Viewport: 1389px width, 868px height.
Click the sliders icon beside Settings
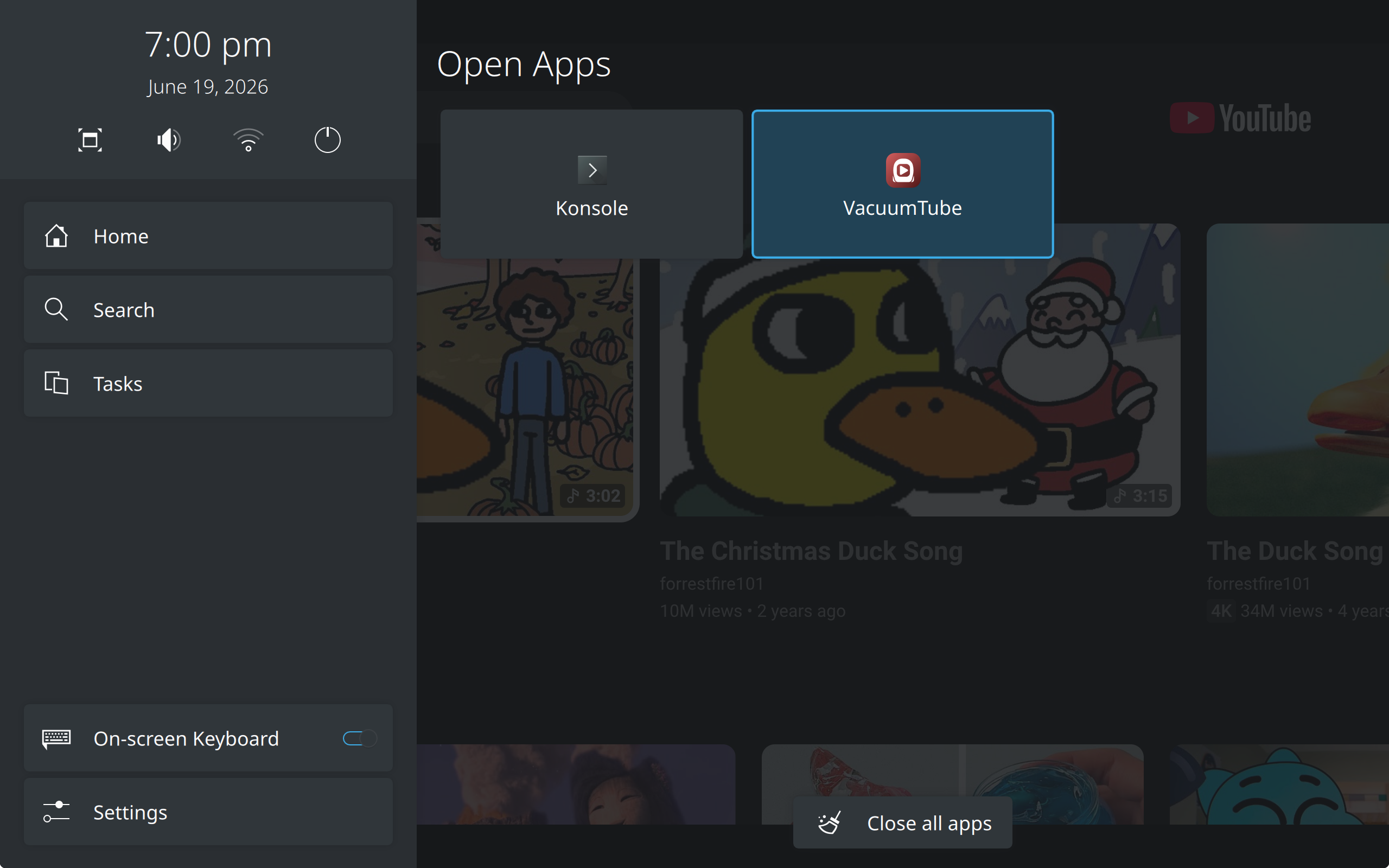pyautogui.click(x=56, y=812)
